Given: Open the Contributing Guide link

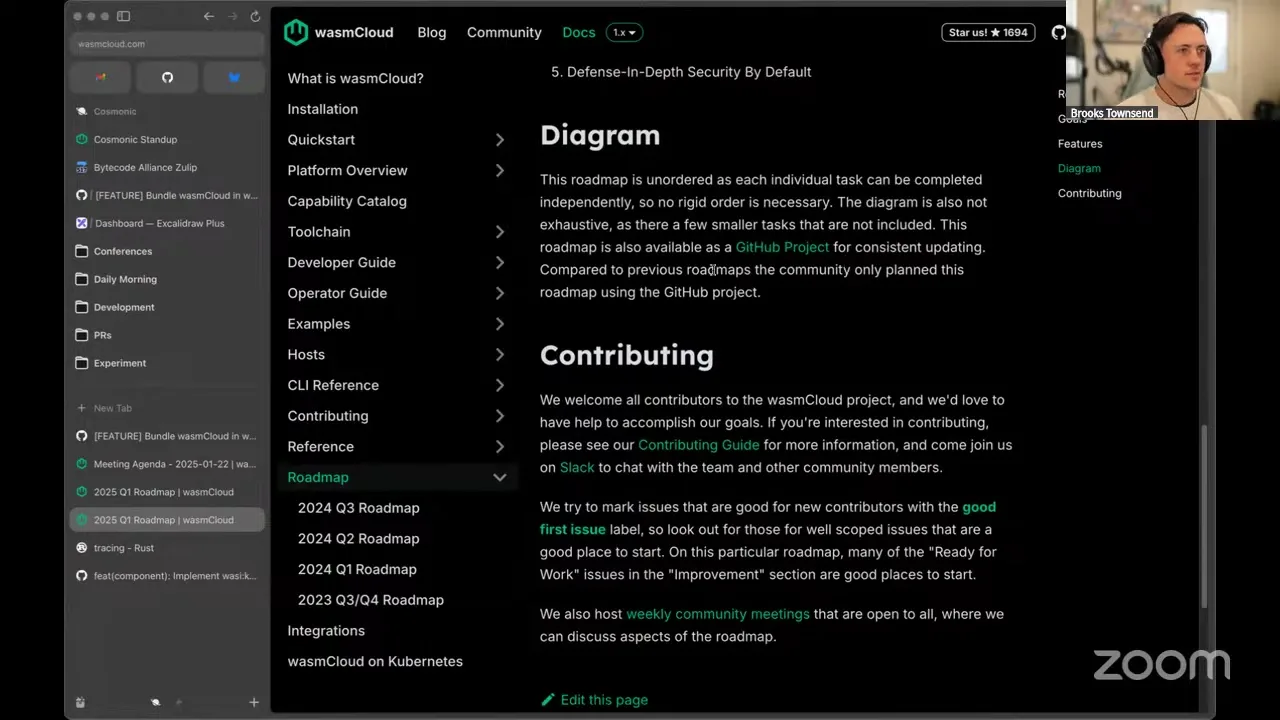Looking at the screenshot, I should (699, 445).
